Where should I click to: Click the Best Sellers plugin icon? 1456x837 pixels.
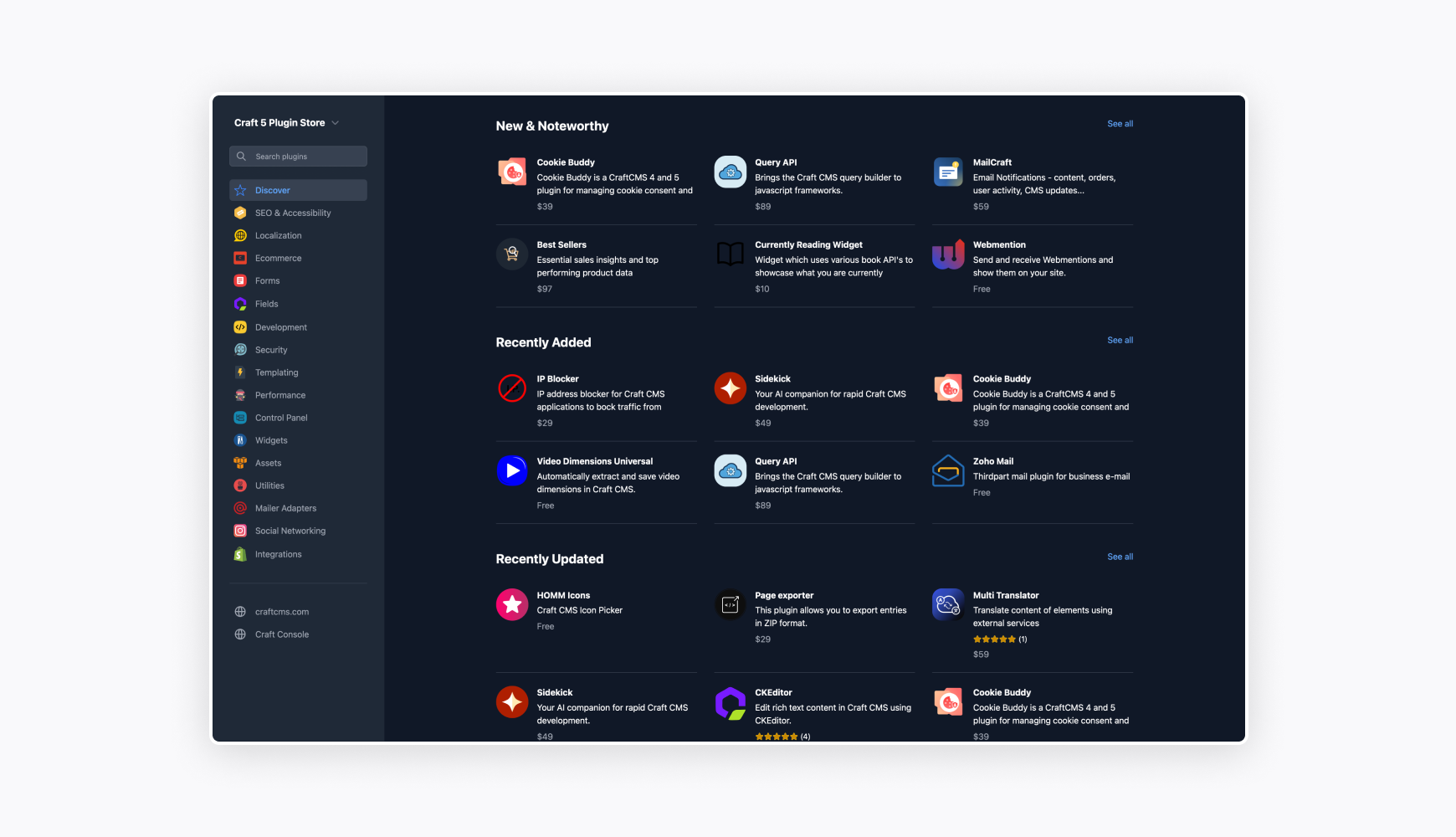pos(512,254)
